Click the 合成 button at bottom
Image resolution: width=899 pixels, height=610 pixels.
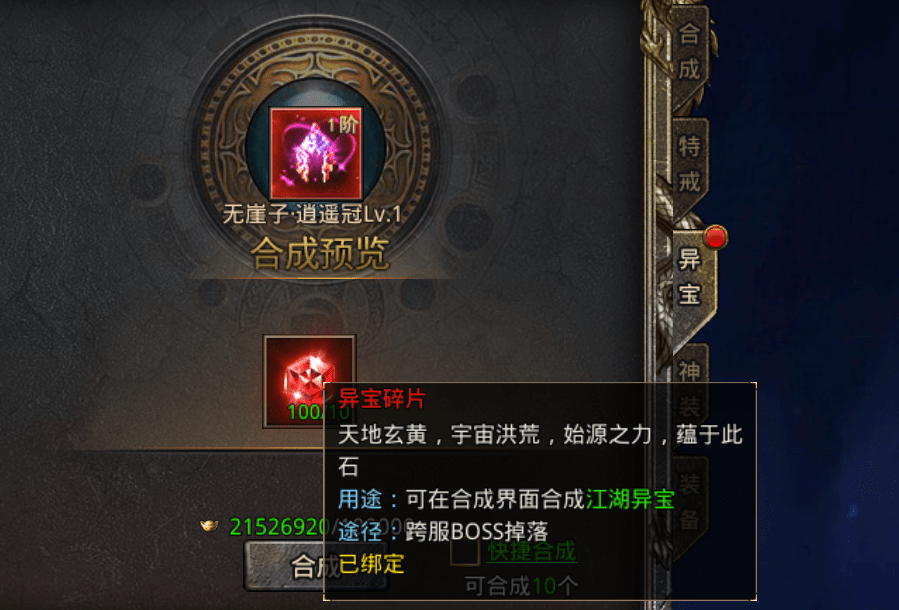point(315,566)
